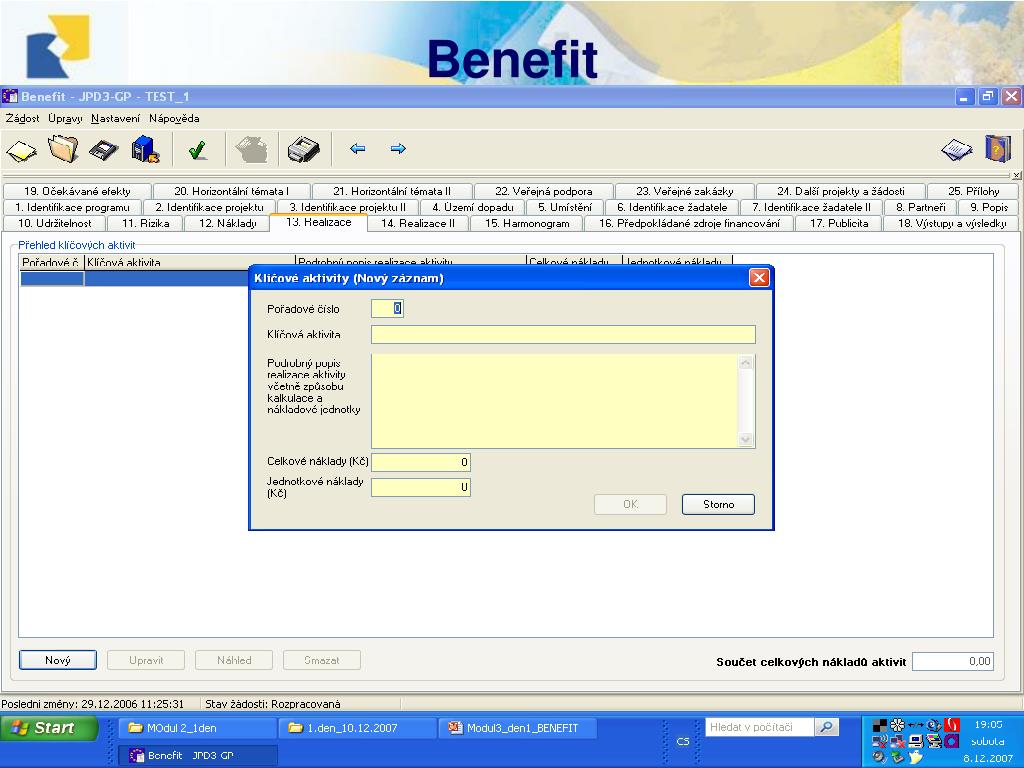1024x768 pixels.
Task: Switch to Modul3_den1_BENEFIT taskbar item
Action: (517, 728)
